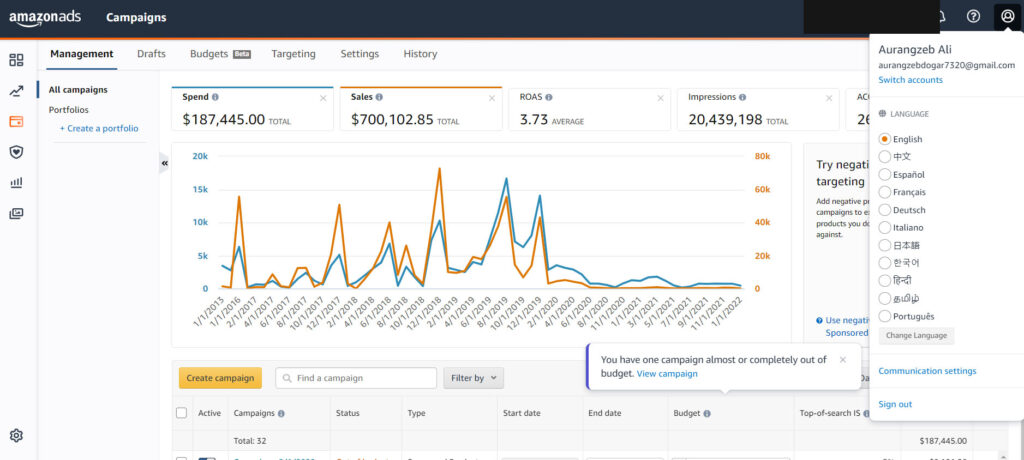Image resolution: width=1024 pixels, height=460 pixels.
Task: Select the campaigns wallet sidebar icon
Action: pyautogui.click(x=16, y=122)
